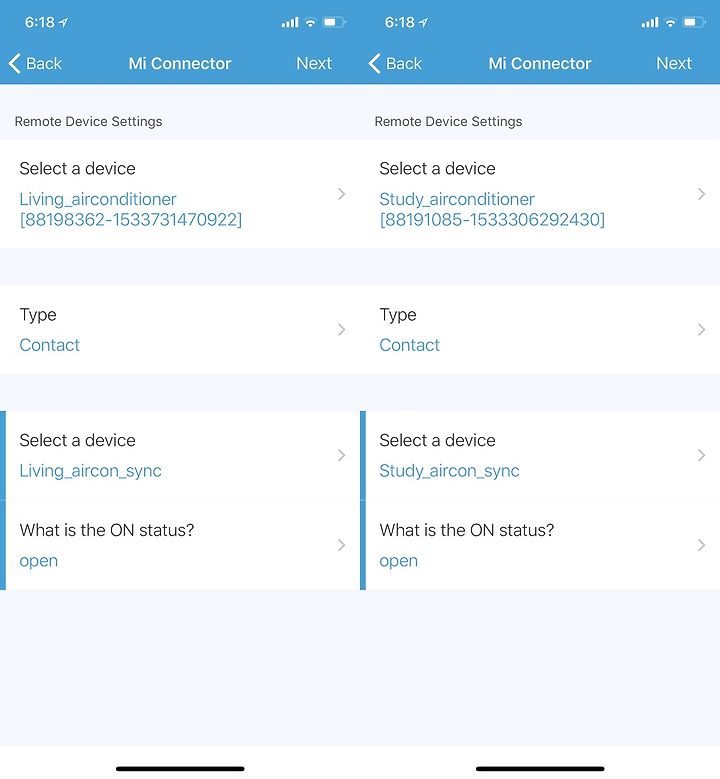This screenshot has height=779, width=720.
Task: Tap battery icon in right status bar
Action: (694, 22)
